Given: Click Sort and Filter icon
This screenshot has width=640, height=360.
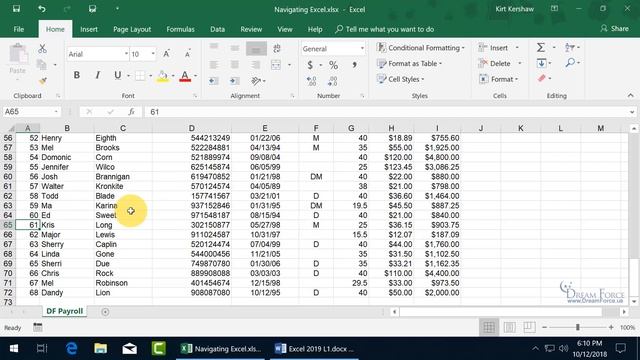Looking at the screenshot, I should 570,48.
